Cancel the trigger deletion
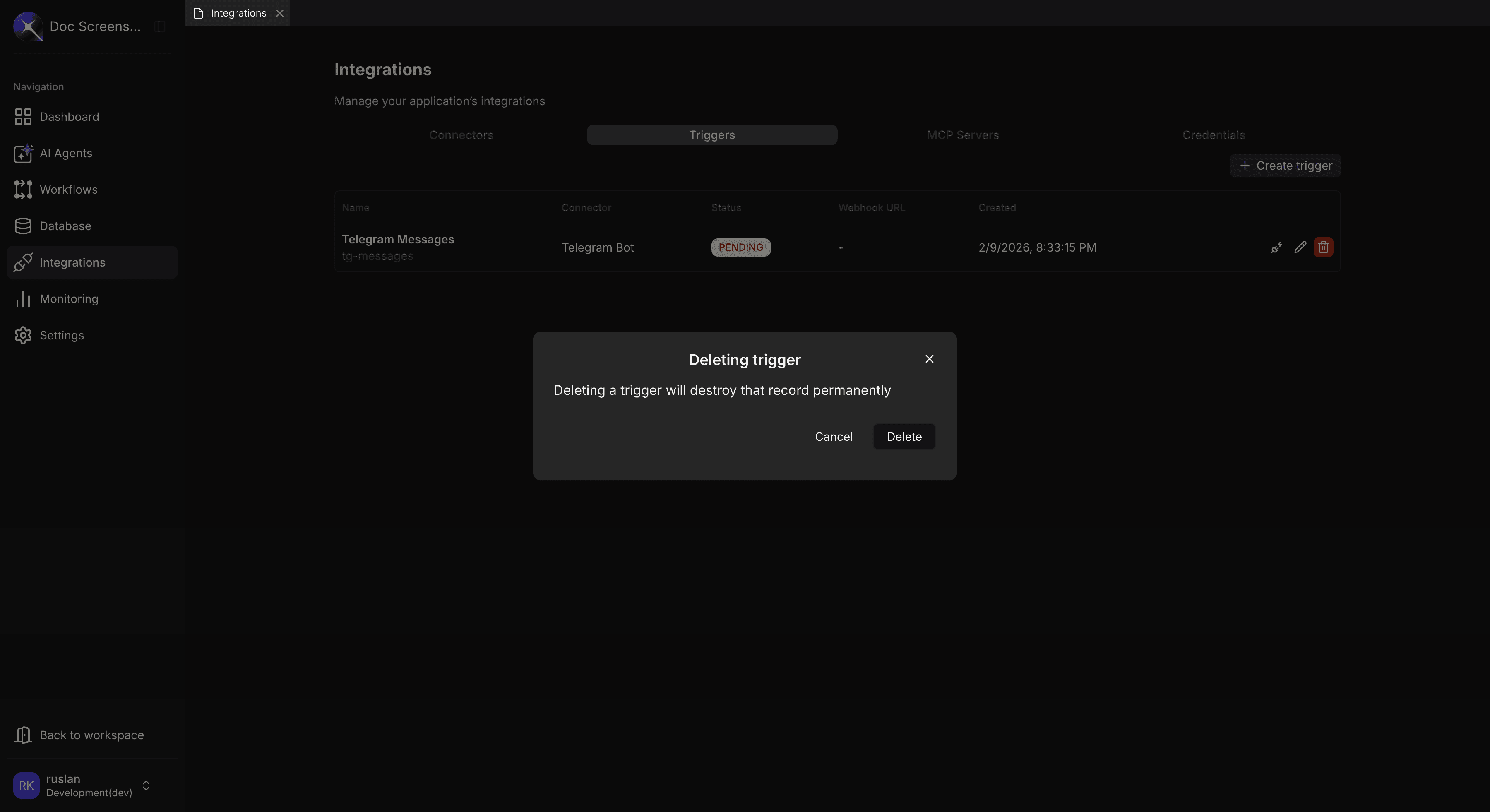This screenshot has width=1490, height=812. coord(834,437)
